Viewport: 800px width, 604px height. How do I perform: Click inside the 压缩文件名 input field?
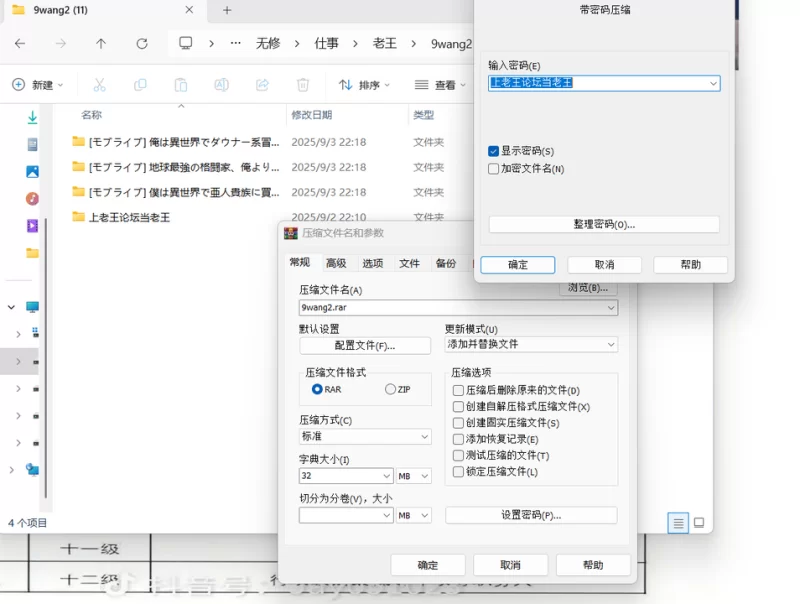450,308
